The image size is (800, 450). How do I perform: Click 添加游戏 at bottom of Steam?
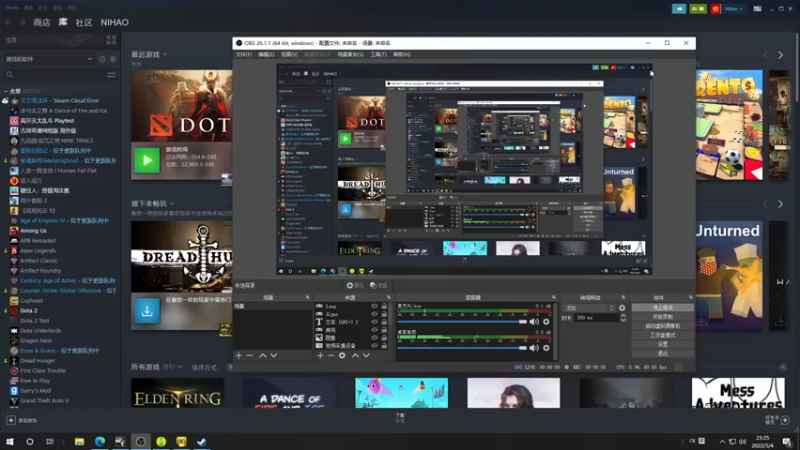21,420
